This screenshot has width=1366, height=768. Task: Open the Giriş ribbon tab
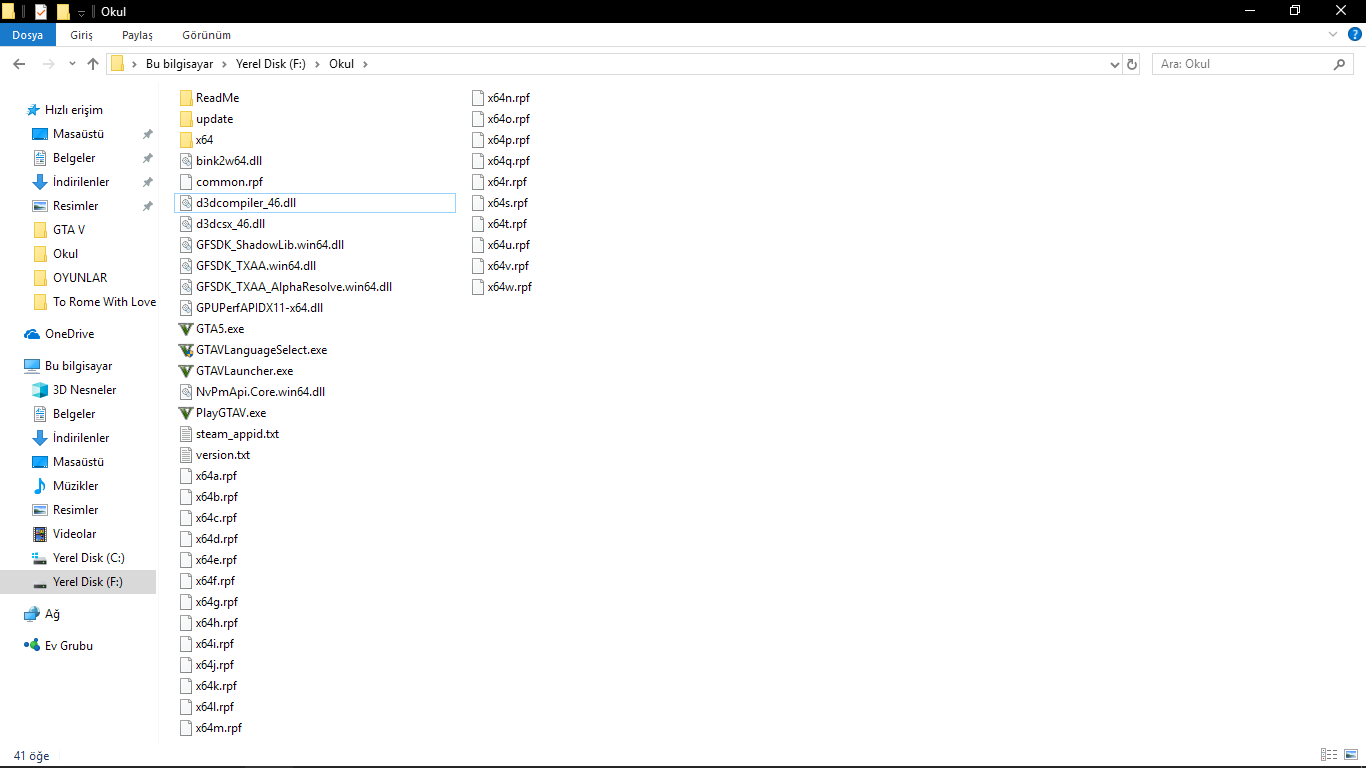point(82,35)
